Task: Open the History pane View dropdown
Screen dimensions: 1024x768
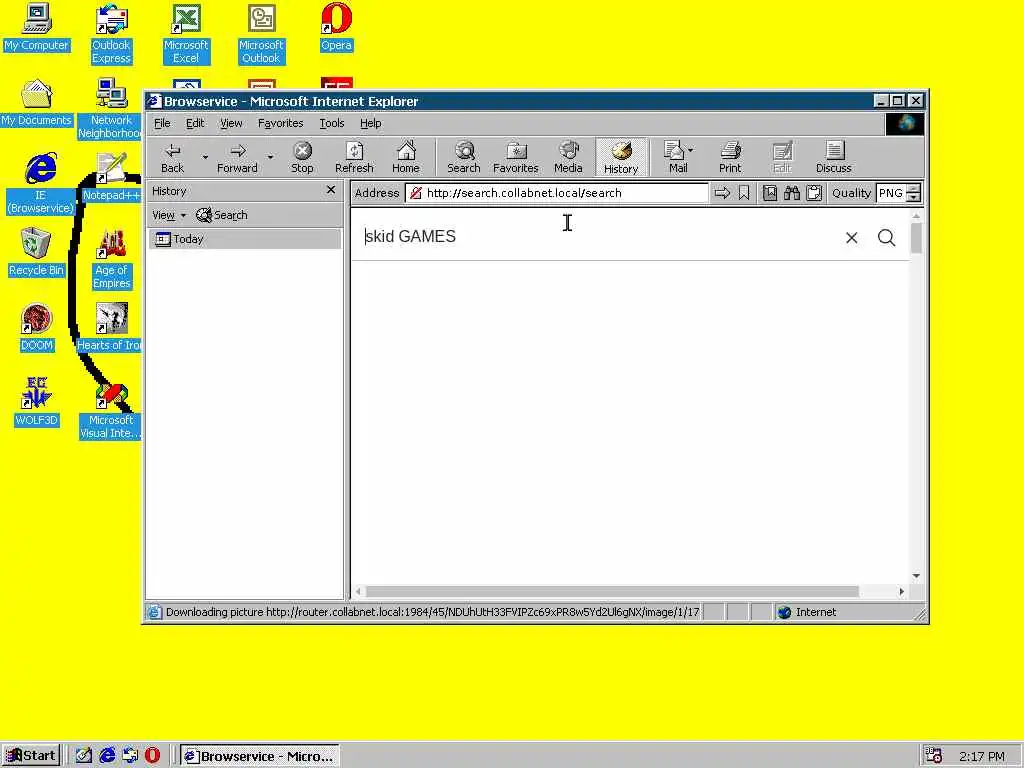Action: pos(168,215)
